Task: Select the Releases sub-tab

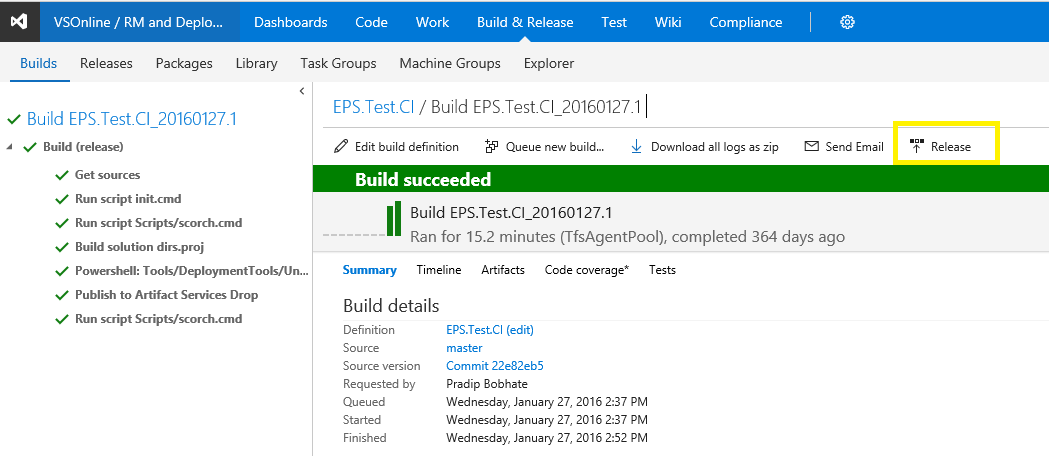Action: click(106, 64)
